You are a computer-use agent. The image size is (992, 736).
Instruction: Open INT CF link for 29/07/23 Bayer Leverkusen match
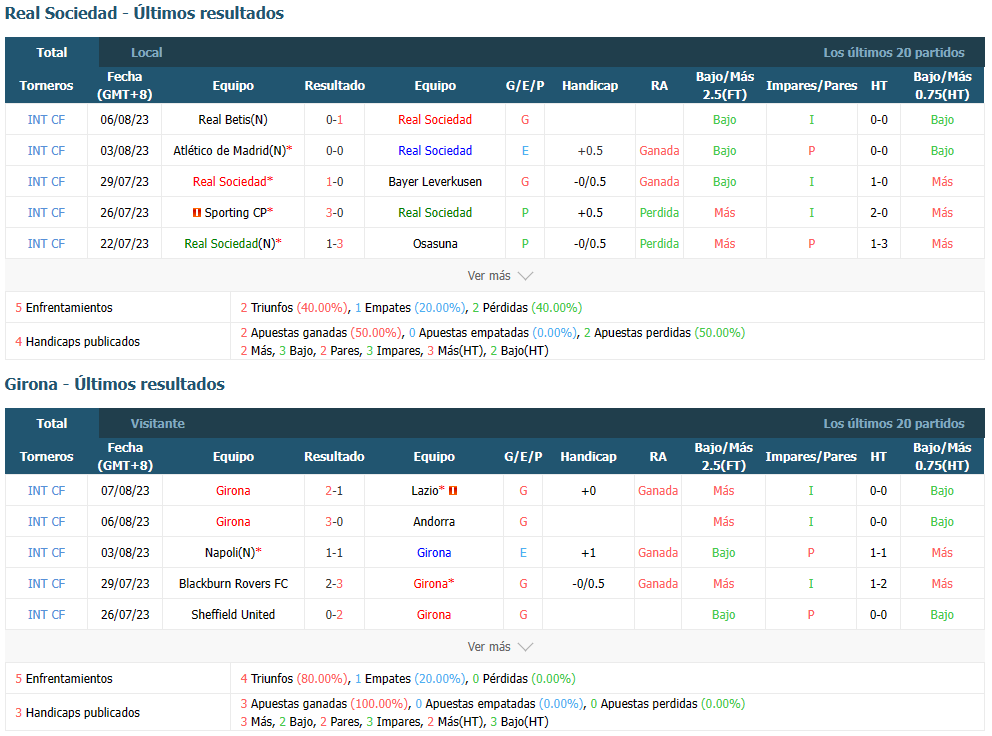pos(46,182)
